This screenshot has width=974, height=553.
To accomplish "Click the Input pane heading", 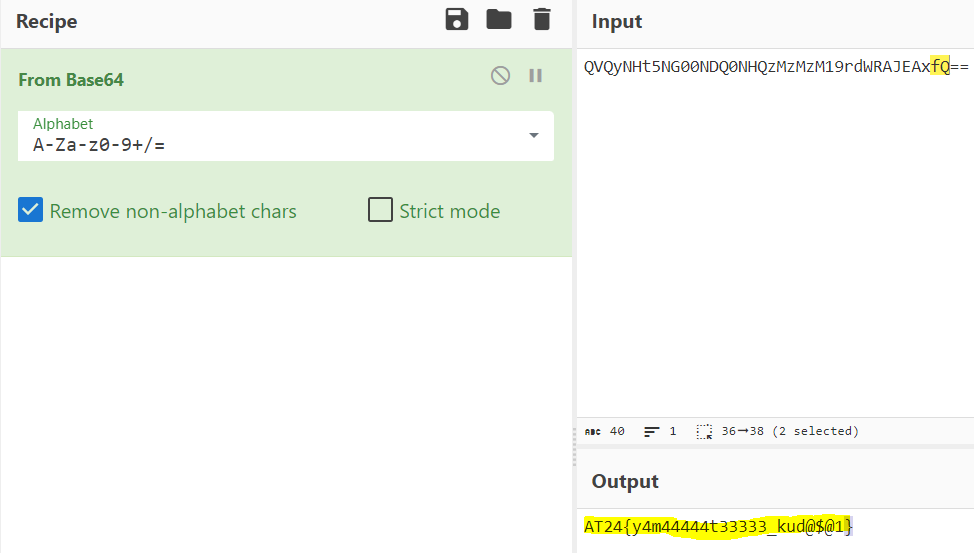I will click(x=617, y=21).
